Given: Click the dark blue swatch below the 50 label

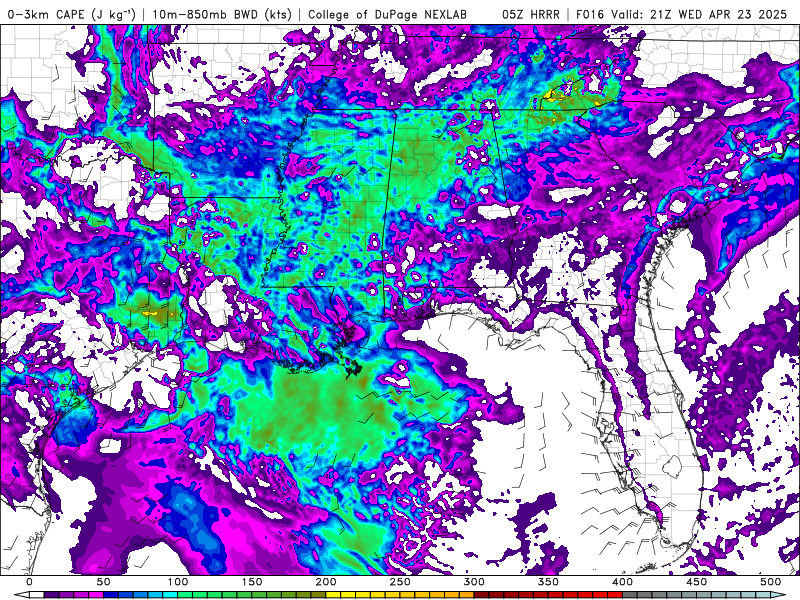Looking at the screenshot, I should point(111,595).
